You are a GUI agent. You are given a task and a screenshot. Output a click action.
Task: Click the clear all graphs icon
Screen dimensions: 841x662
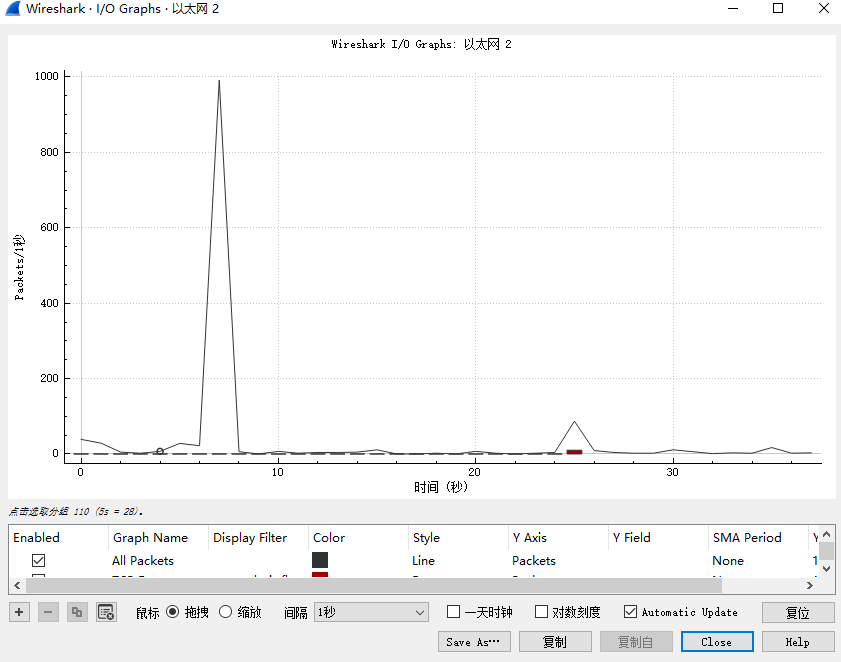tap(106, 612)
